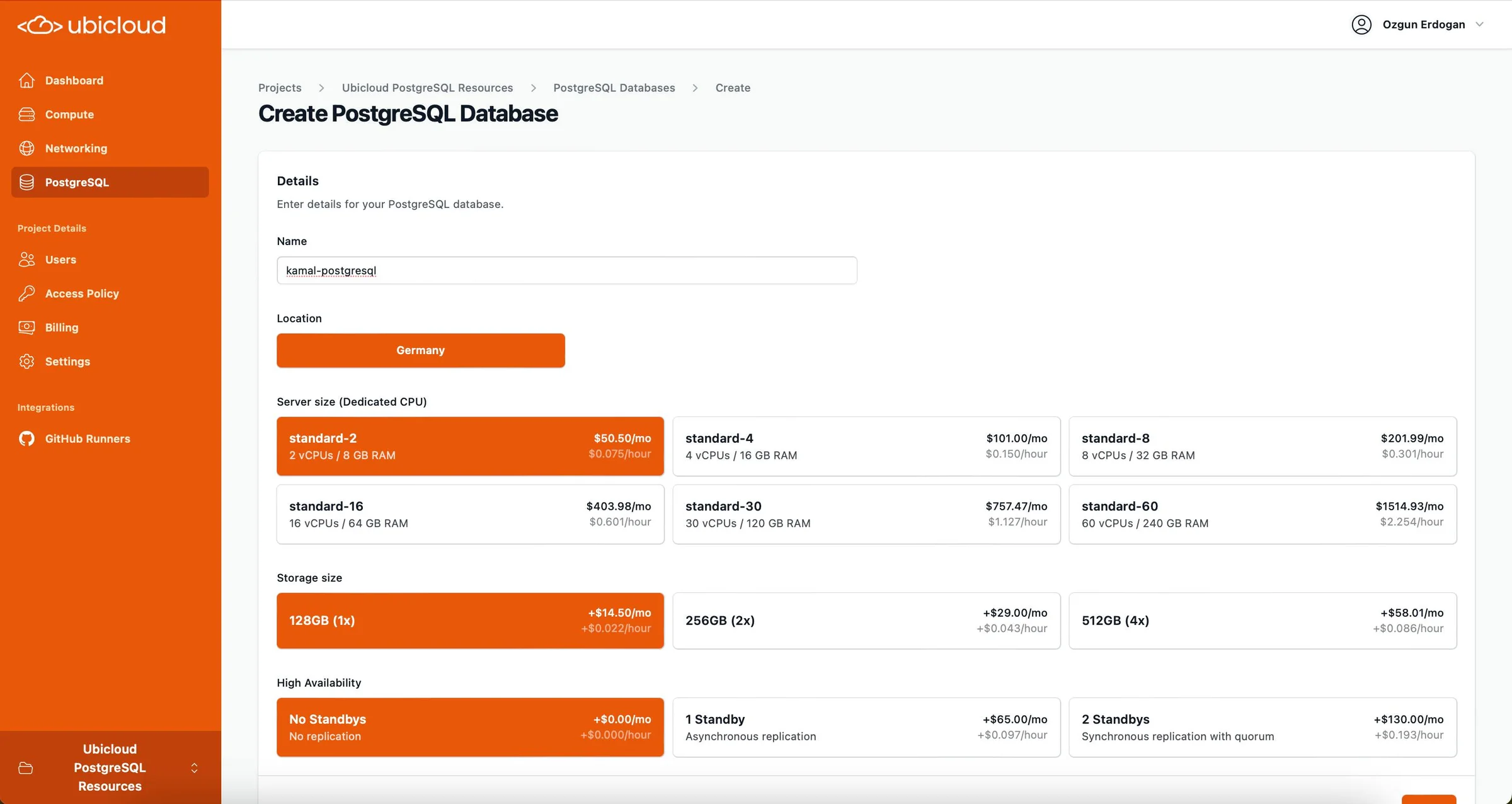Screen dimensions: 1512x804
Task: Go to Compute section
Action: (x=69, y=115)
